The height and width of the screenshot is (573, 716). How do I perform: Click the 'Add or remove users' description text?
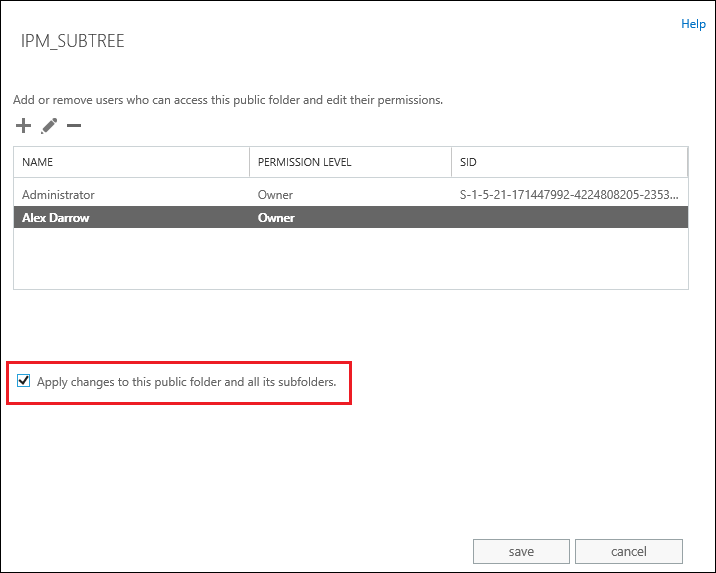[228, 100]
